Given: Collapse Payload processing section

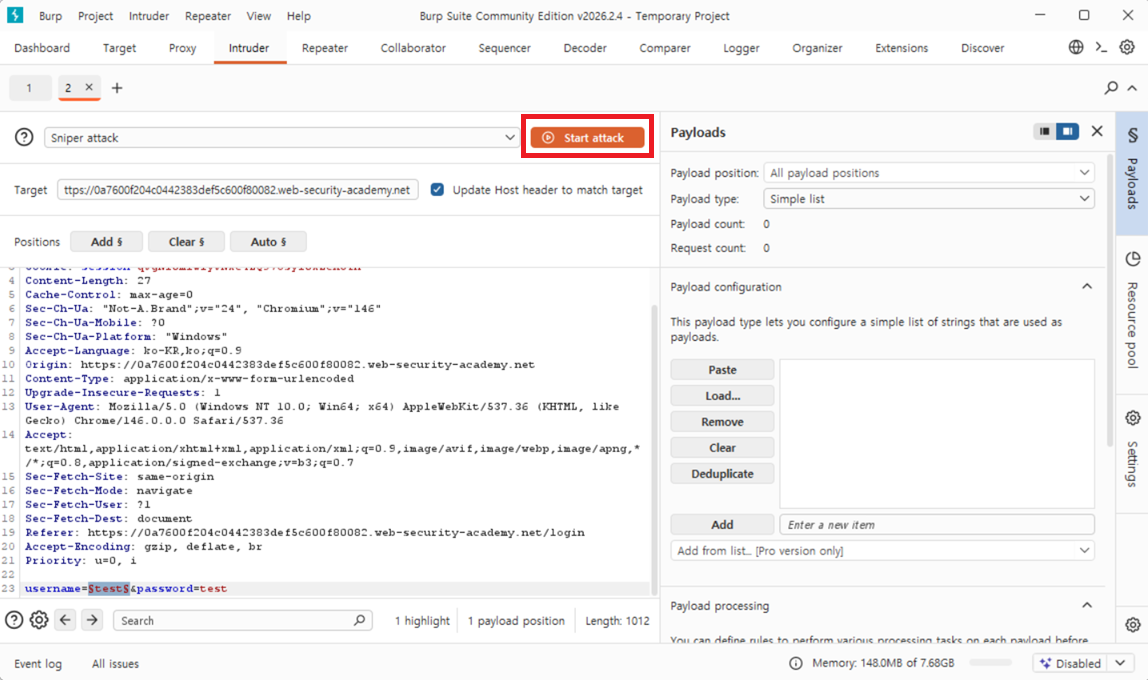Looking at the screenshot, I should click(1086, 605).
